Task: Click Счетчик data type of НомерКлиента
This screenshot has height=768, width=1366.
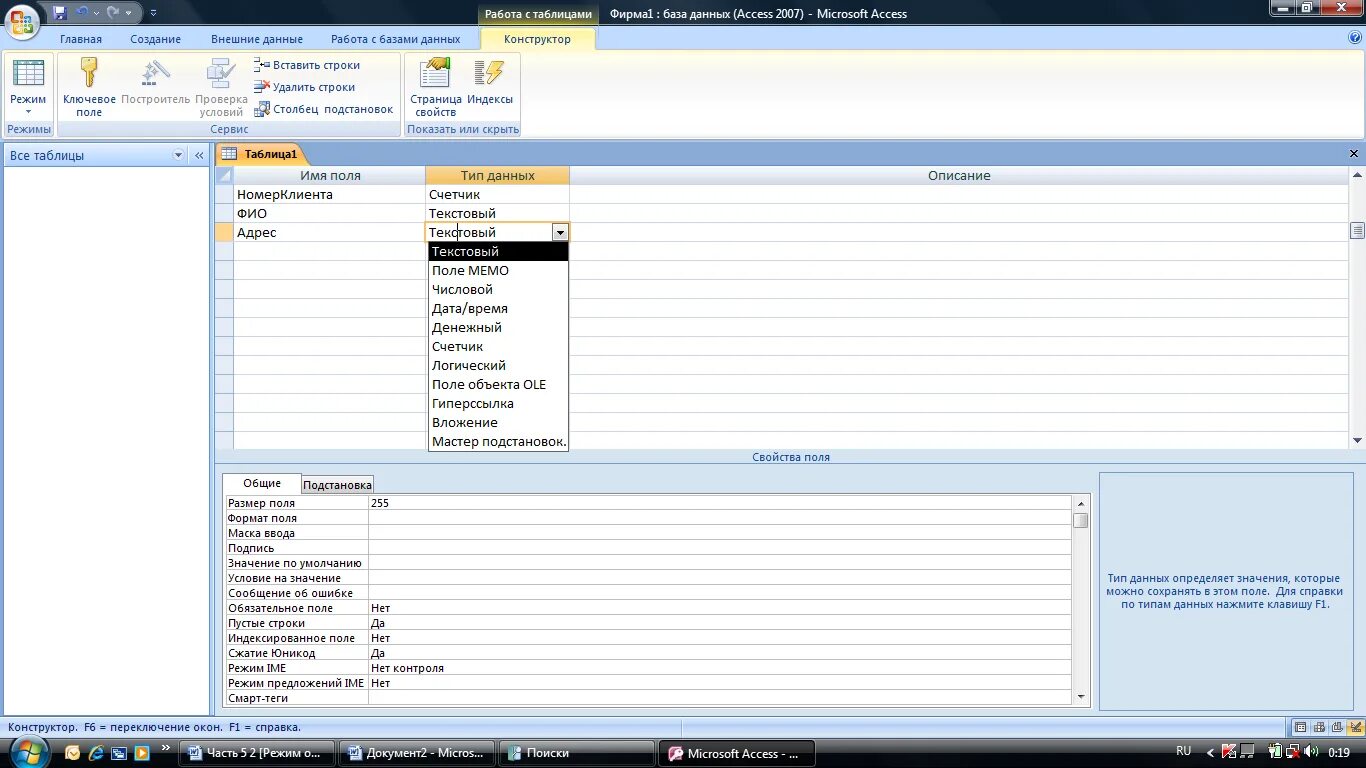Action: click(x=497, y=194)
